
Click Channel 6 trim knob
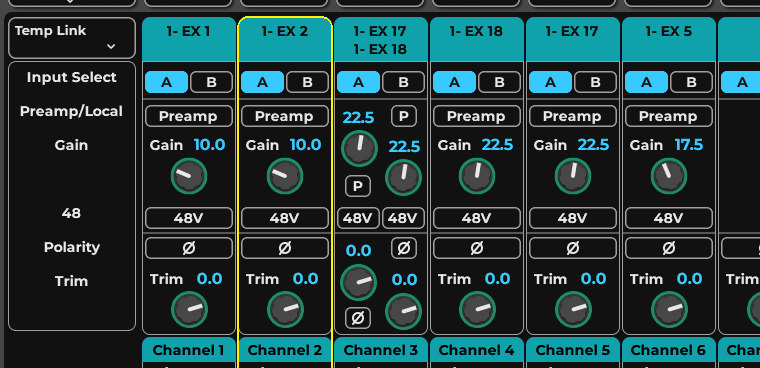669,309
